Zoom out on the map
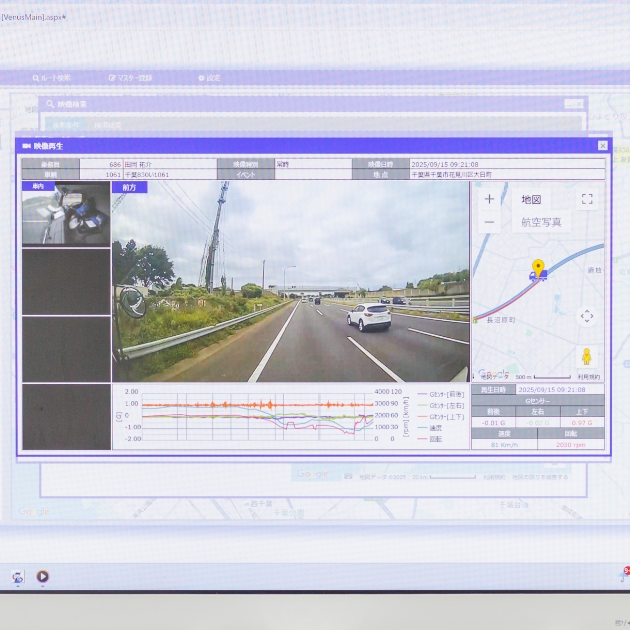Image resolution: width=630 pixels, height=630 pixels. (x=489, y=223)
